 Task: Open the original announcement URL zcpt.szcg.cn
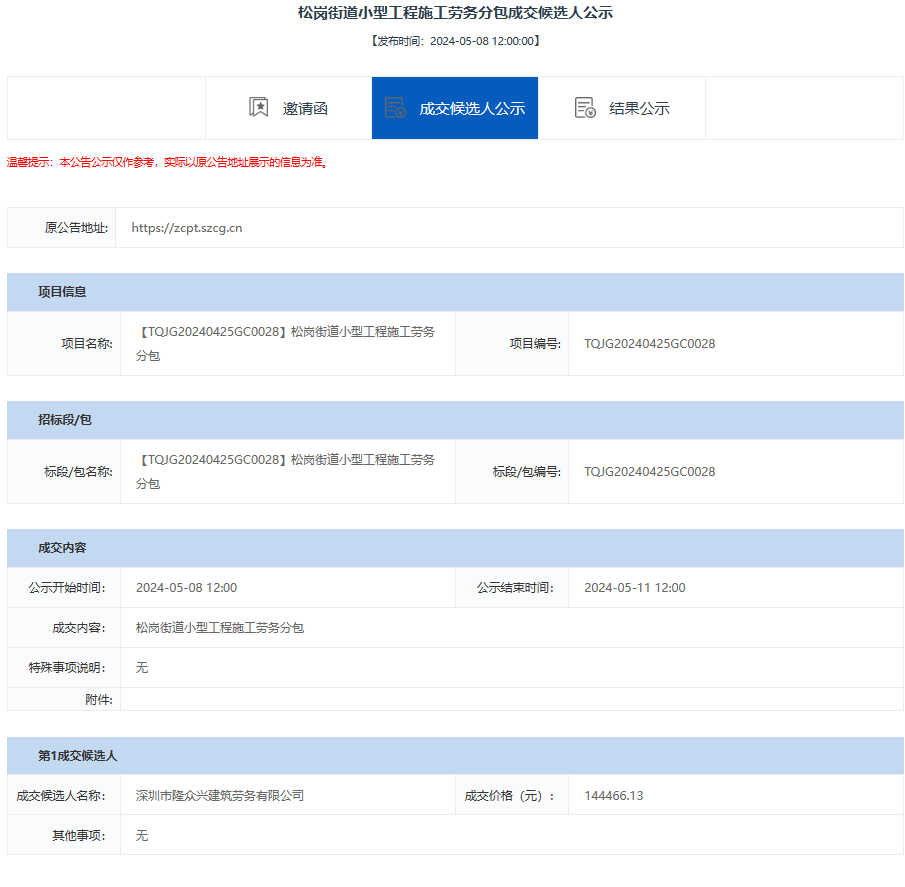tap(187, 228)
